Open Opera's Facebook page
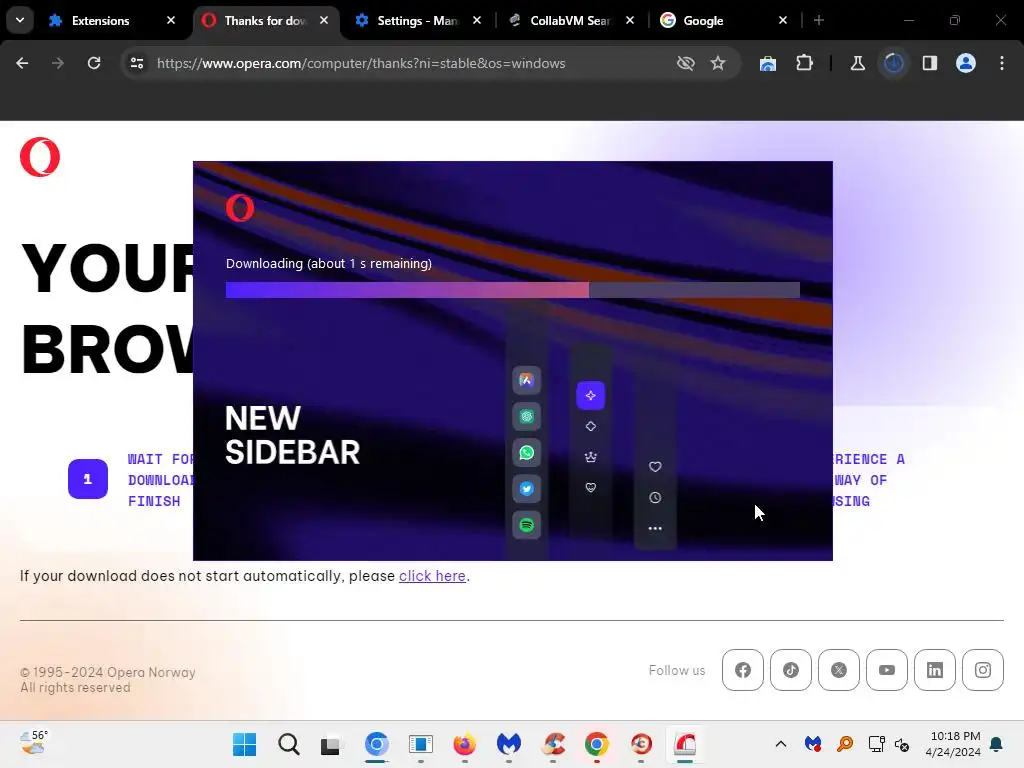This screenshot has width=1024, height=768. (743, 670)
